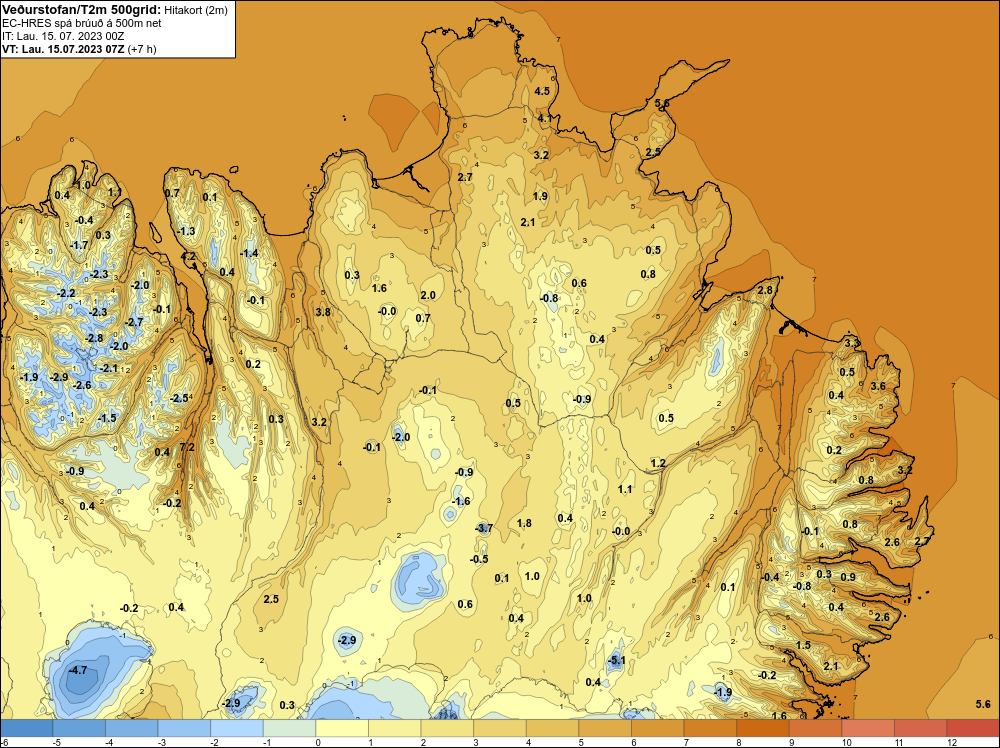Viewport: 1000px width, 748px height.
Task: Click the -0.5 temperature reading
Action: pyautogui.click(x=479, y=559)
